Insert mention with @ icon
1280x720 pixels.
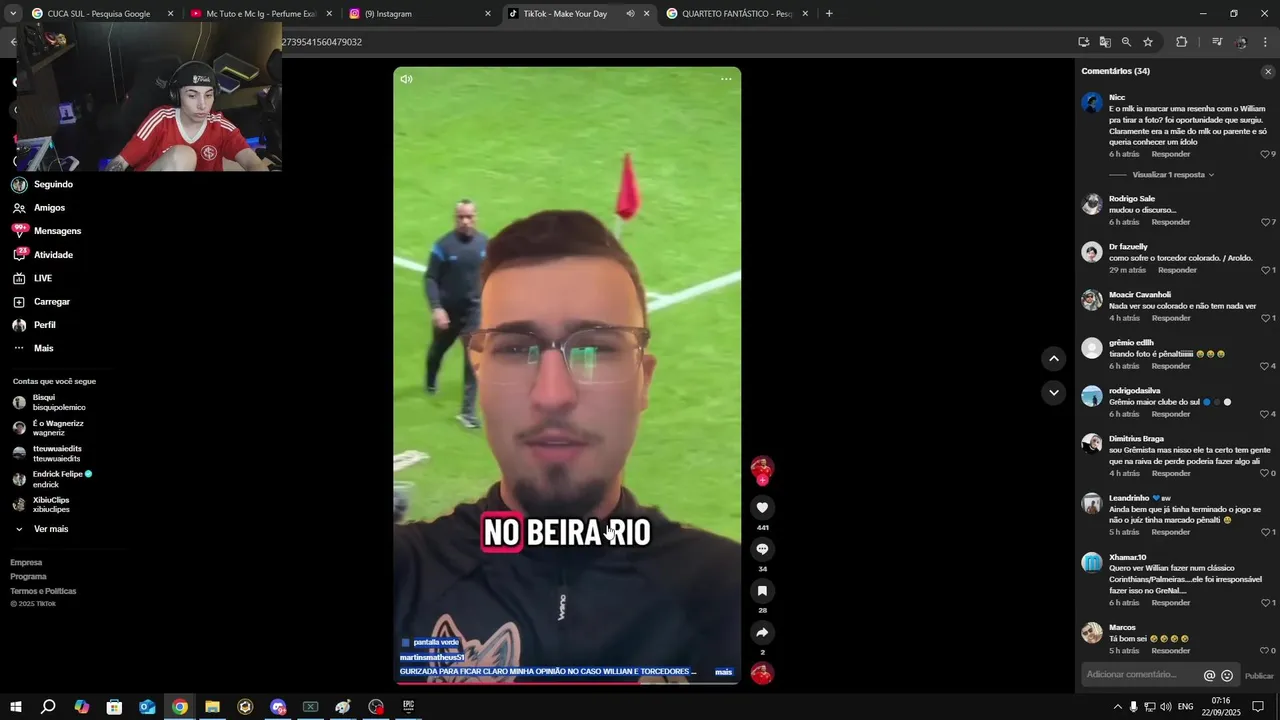point(1209,676)
